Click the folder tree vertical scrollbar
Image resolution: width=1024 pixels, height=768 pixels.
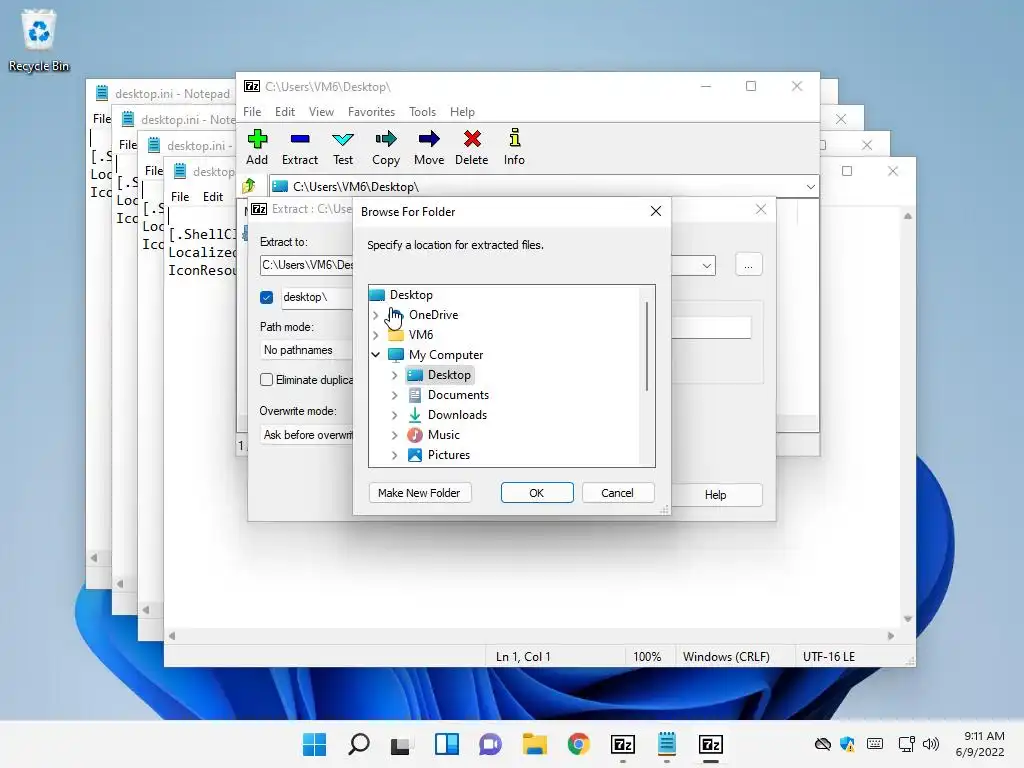[647, 346]
